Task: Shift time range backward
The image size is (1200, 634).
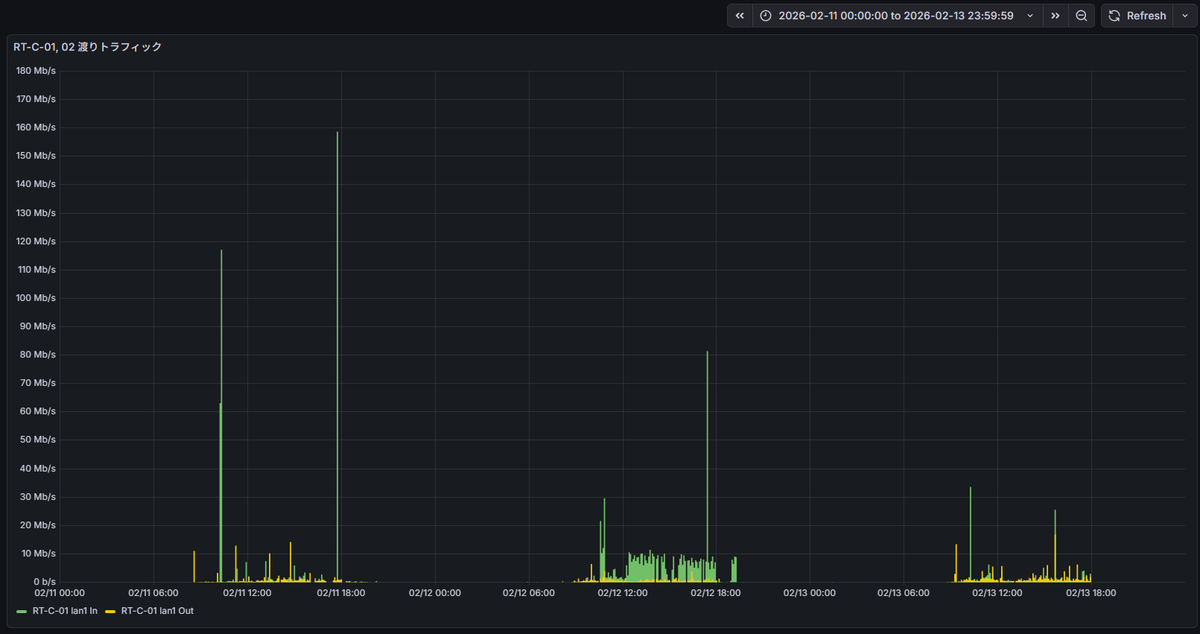Action: 739,16
